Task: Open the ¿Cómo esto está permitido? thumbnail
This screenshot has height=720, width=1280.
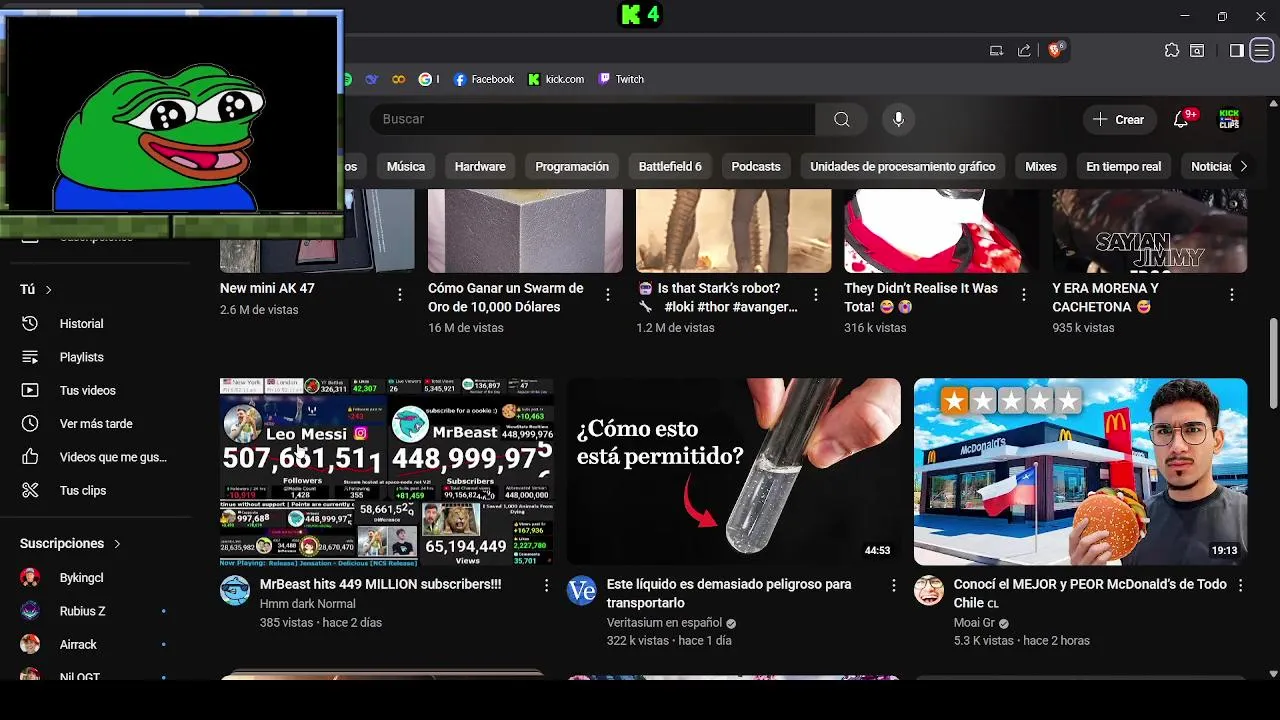Action: 734,472
